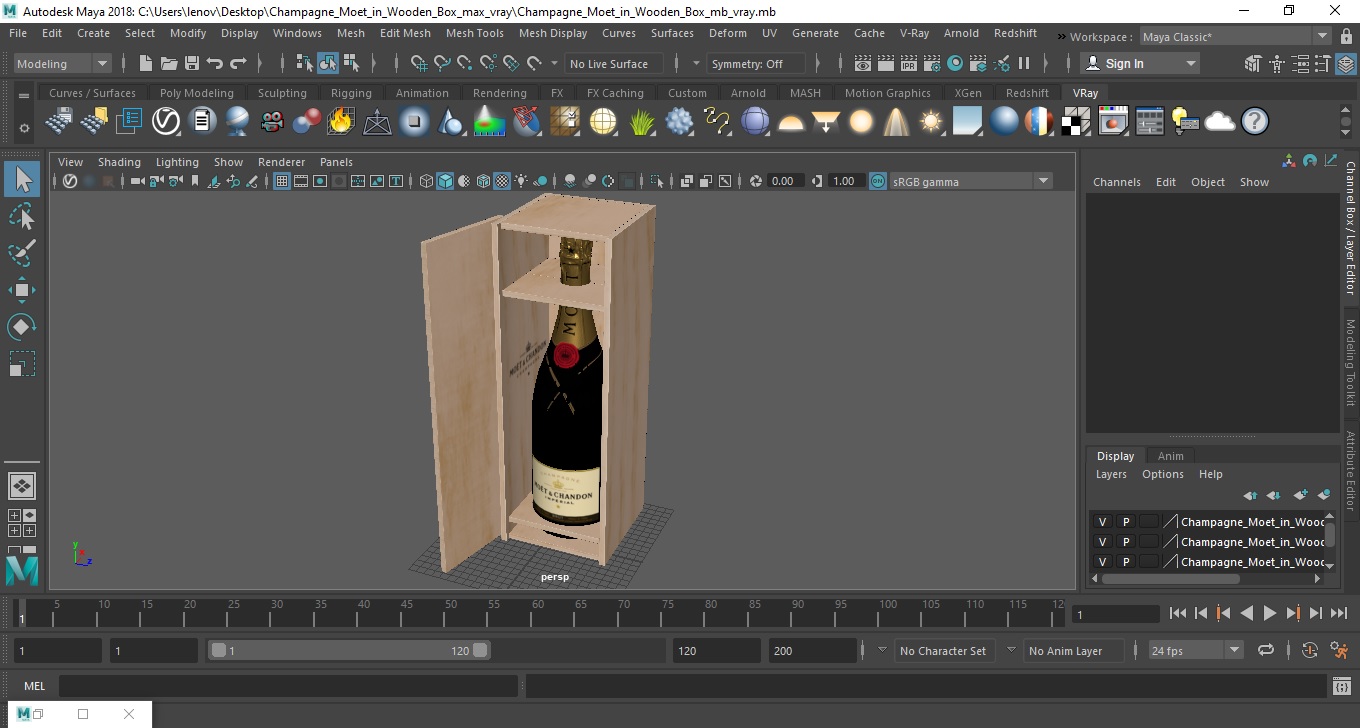
Task: Toggle viewport grid display button
Action: click(282, 181)
